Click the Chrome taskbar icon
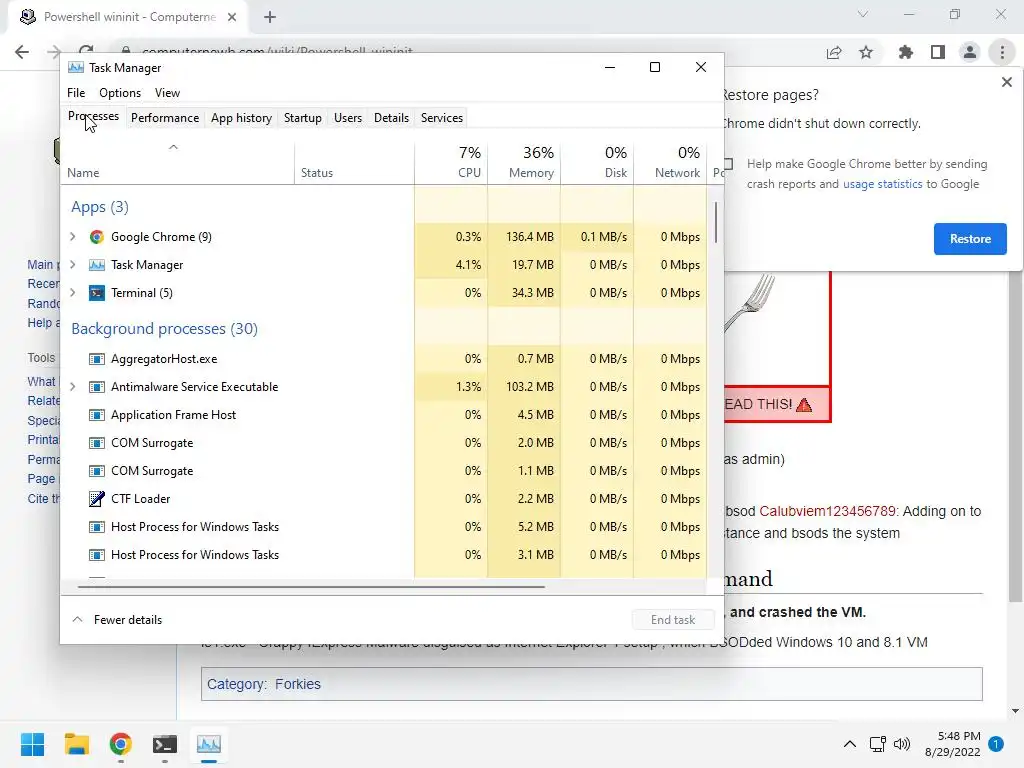Image resolution: width=1024 pixels, height=768 pixels. [x=121, y=744]
